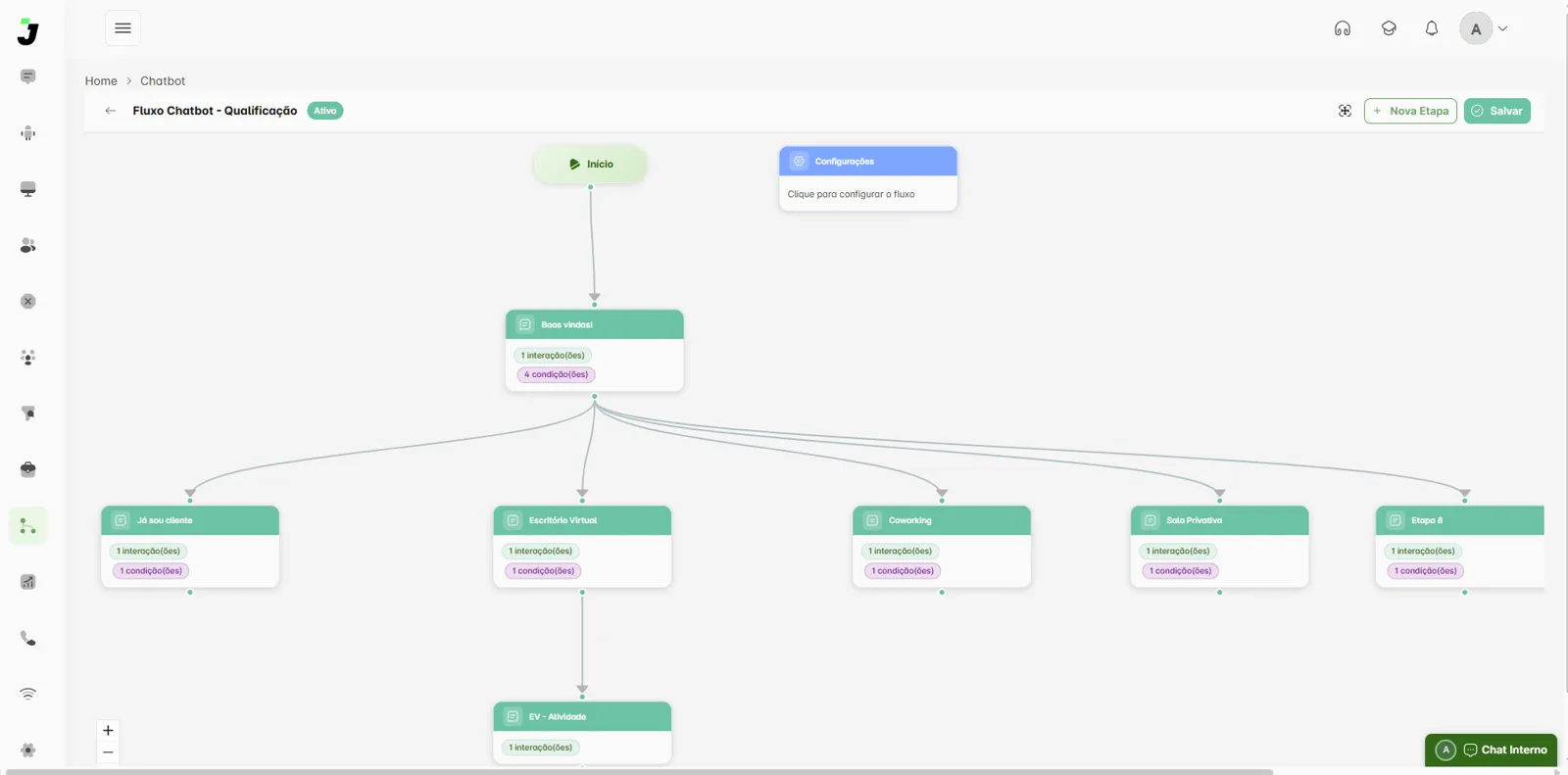Open the Configurações node
Viewport: 1568px width, 775px height.
pyautogui.click(x=868, y=178)
